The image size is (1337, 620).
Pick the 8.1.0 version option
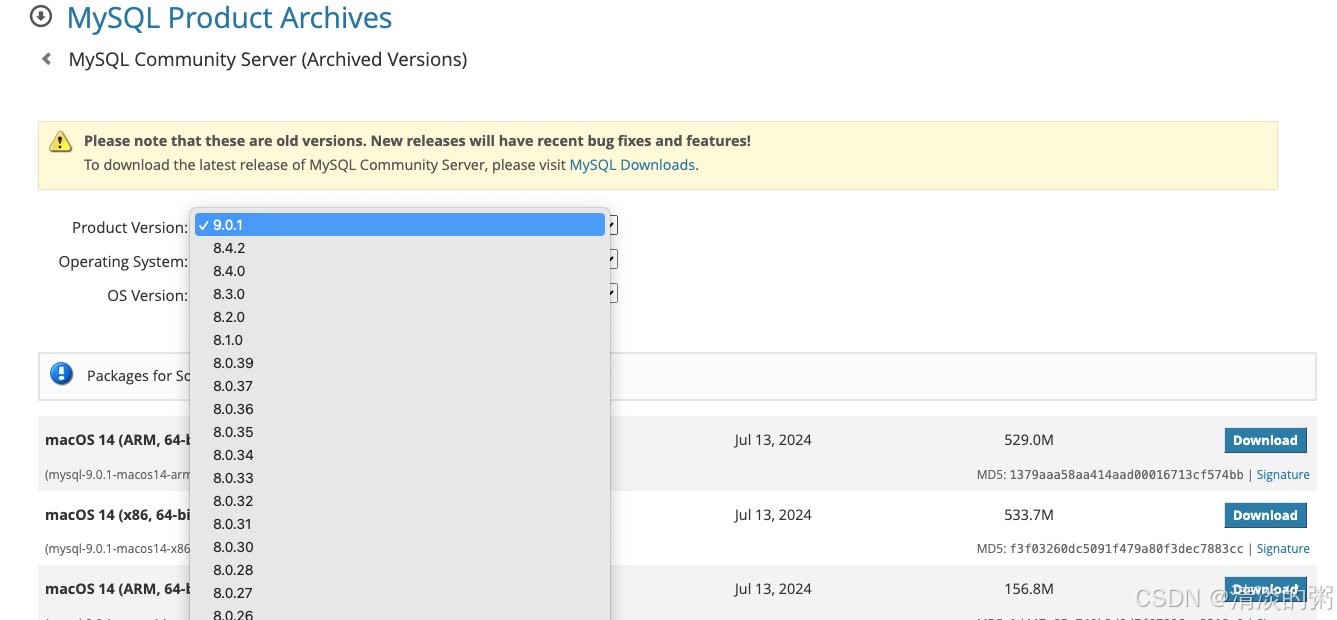click(400, 340)
